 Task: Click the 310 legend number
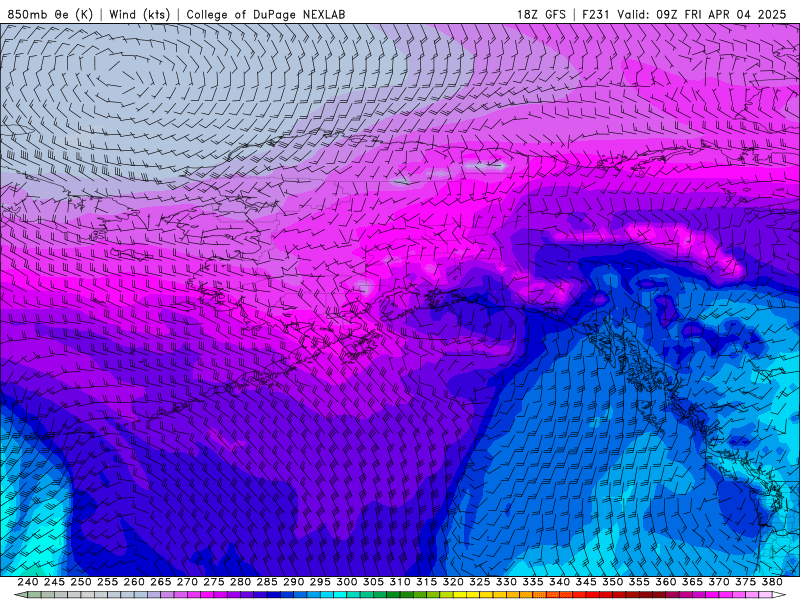coord(399,582)
